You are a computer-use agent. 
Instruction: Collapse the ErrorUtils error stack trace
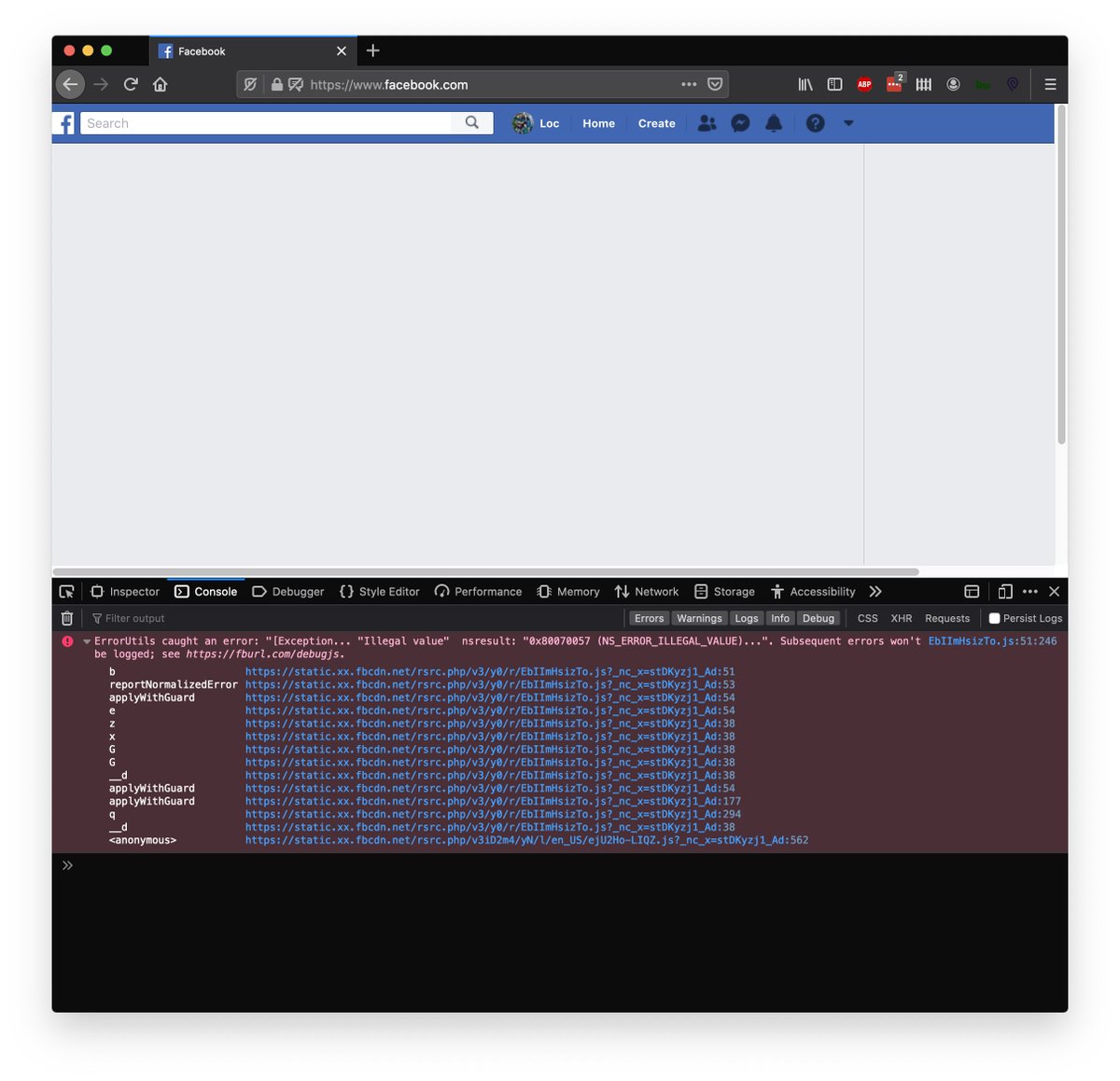point(87,641)
